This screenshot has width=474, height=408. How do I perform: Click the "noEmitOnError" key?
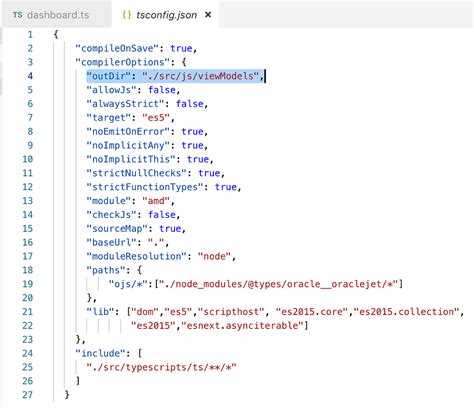[128, 132]
